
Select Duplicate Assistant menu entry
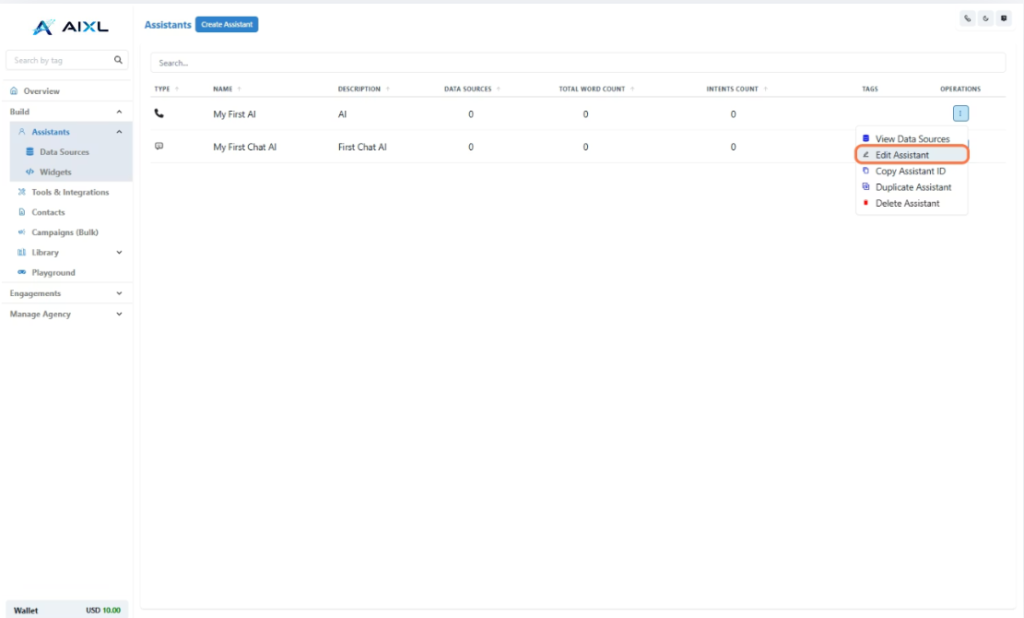coord(913,187)
